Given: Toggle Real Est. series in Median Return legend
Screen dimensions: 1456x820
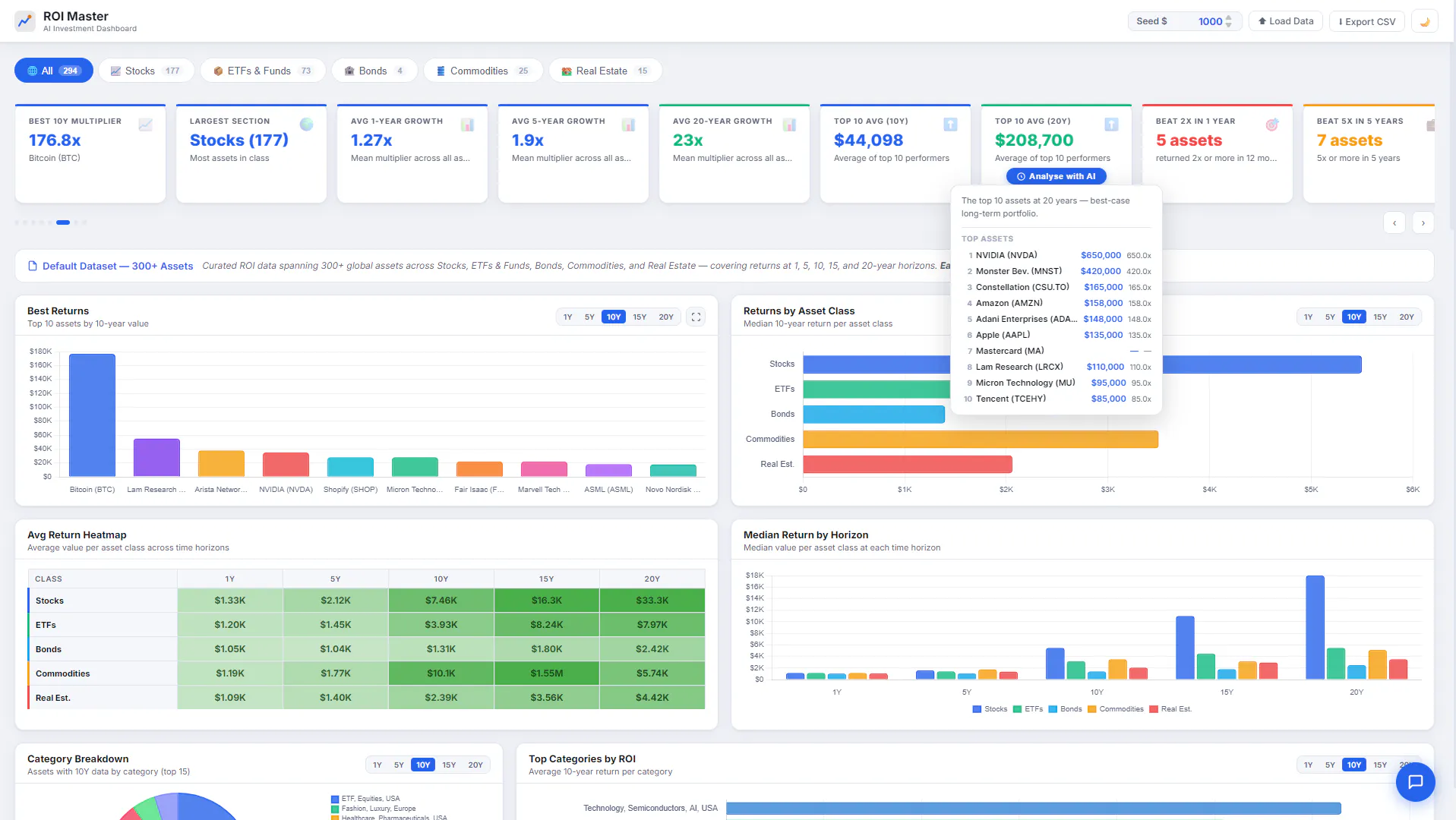Looking at the screenshot, I should [1171, 709].
